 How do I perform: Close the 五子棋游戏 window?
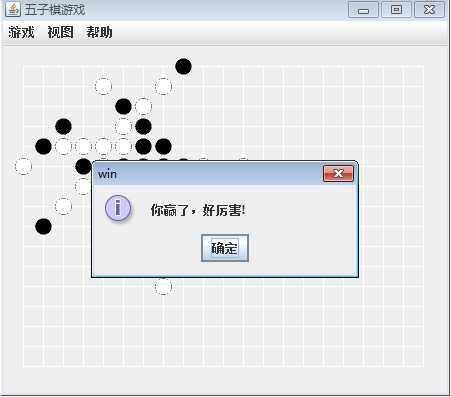429,9
